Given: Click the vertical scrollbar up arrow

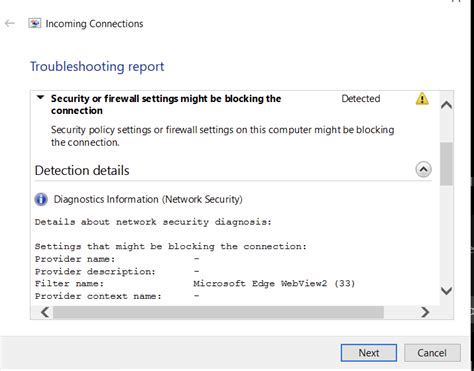Looking at the screenshot, I should point(446,105).
